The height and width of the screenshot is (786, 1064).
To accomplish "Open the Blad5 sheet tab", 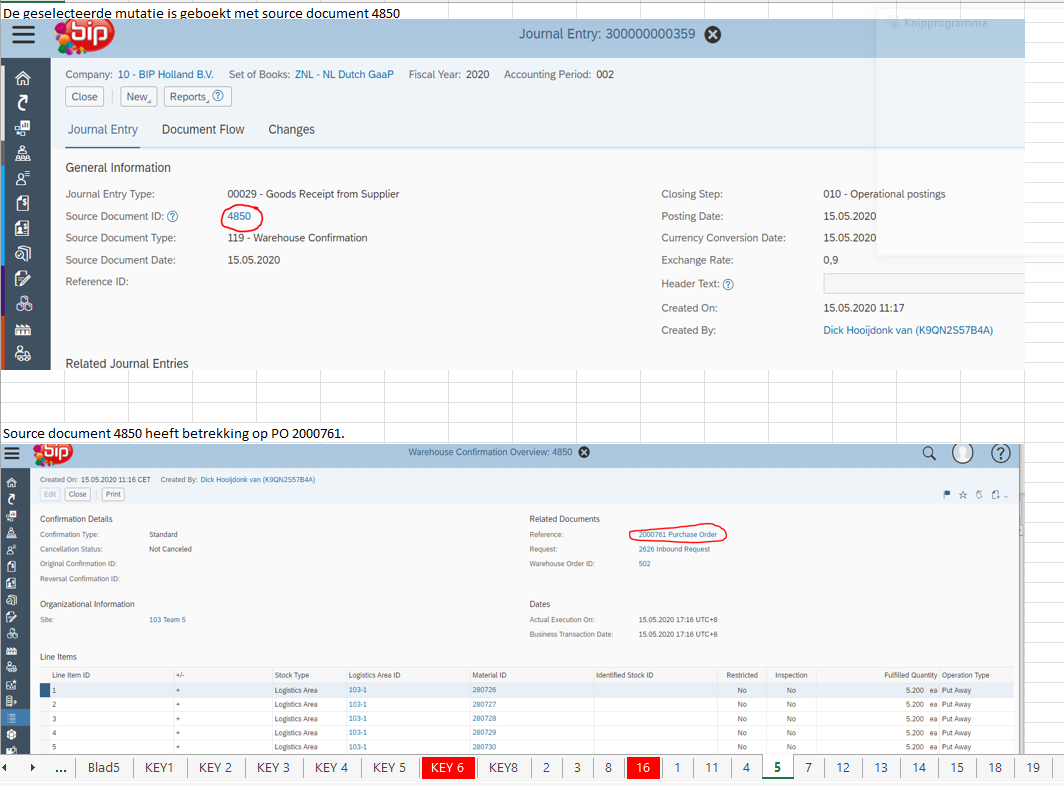I will 104,768.
